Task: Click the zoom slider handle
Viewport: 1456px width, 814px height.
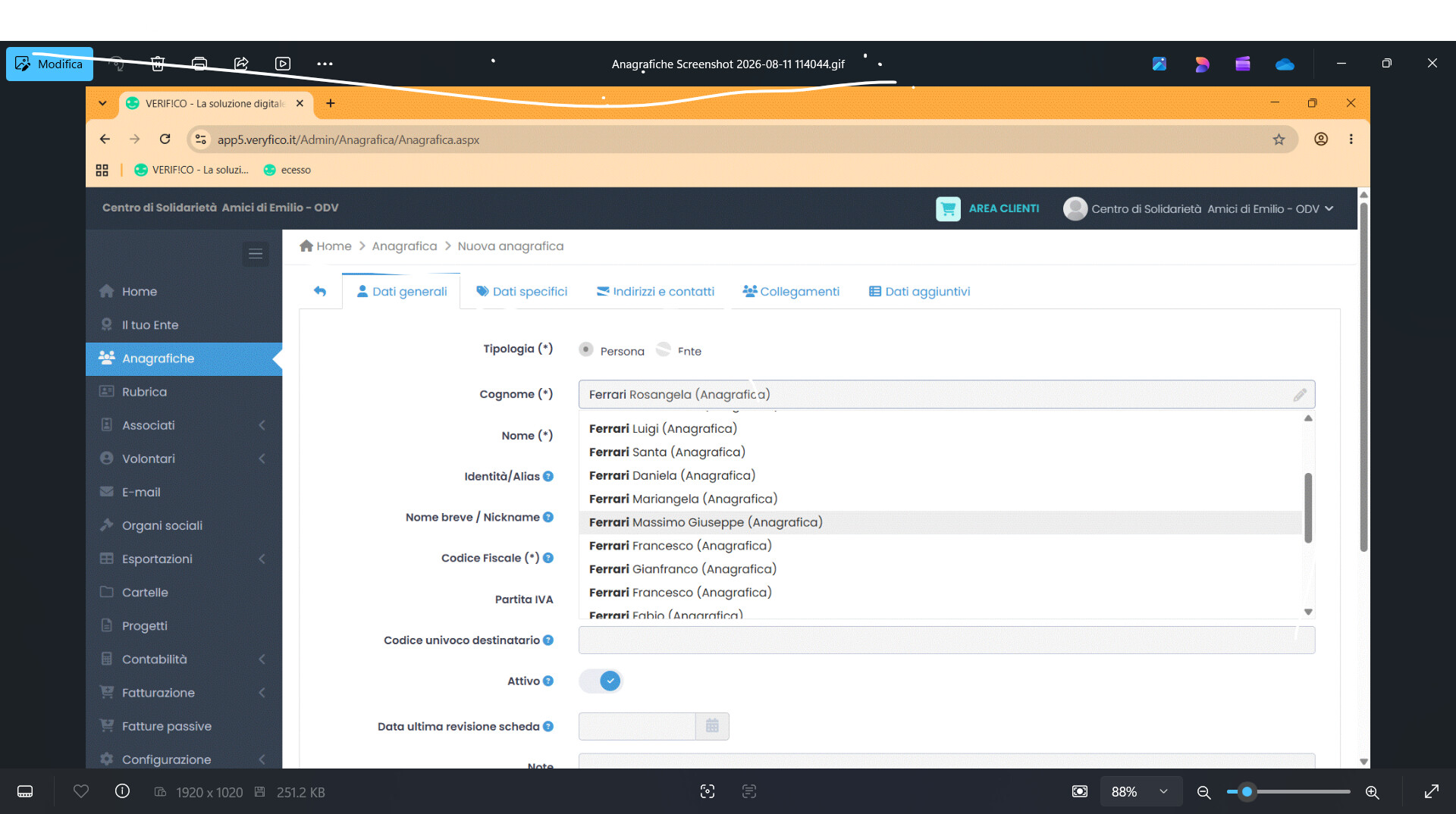Action: pos(1247,791)
